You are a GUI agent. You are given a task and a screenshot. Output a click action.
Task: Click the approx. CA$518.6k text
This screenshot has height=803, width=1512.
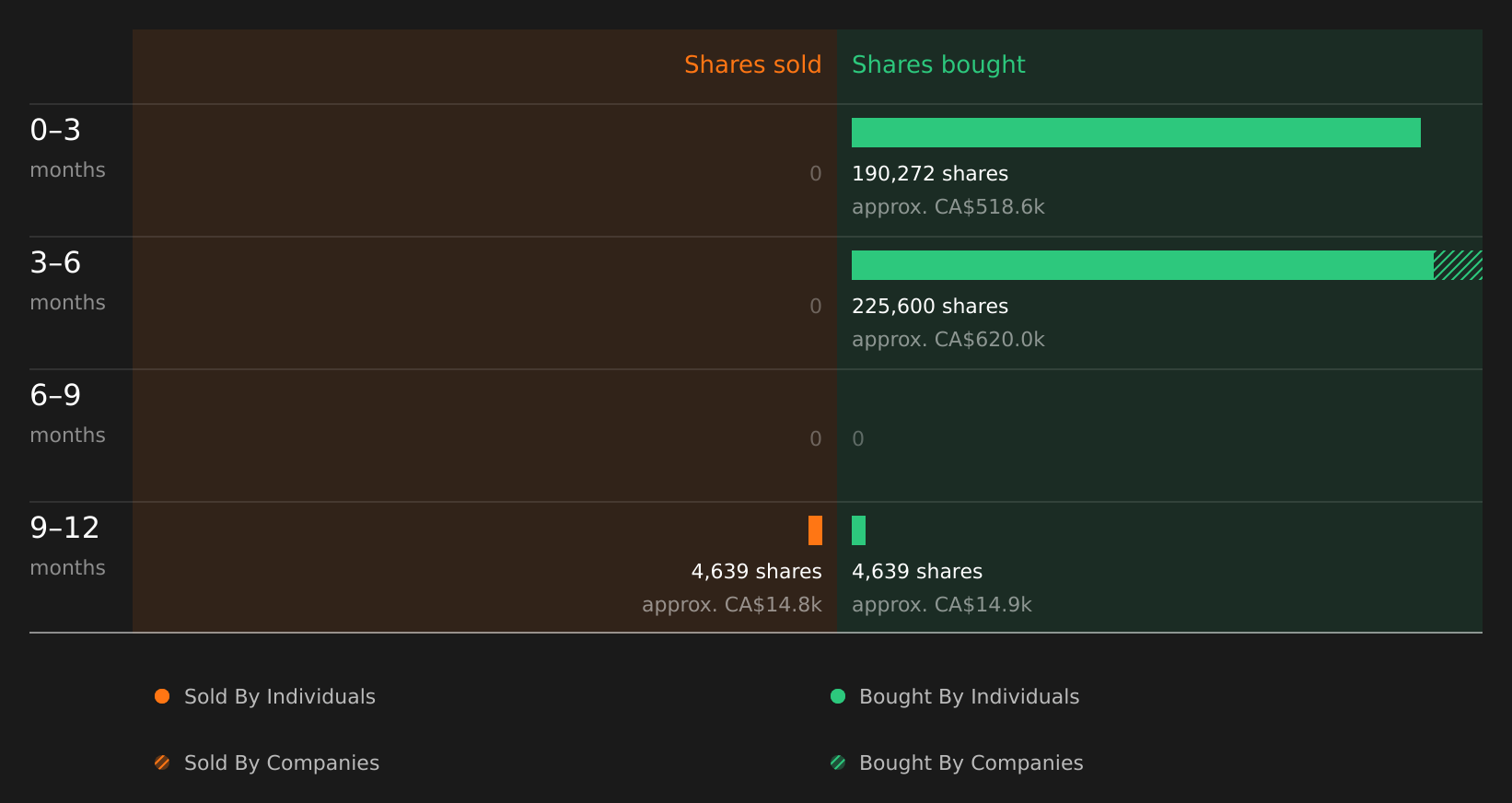click(948, 207)
